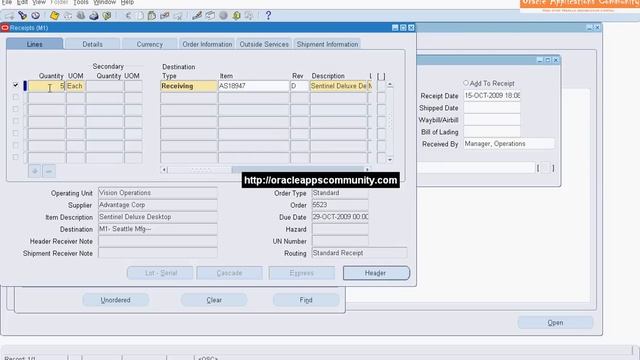Check the sixth receipt line checkbox
This screenshot has width=640, height=360.
coord(16,145)
